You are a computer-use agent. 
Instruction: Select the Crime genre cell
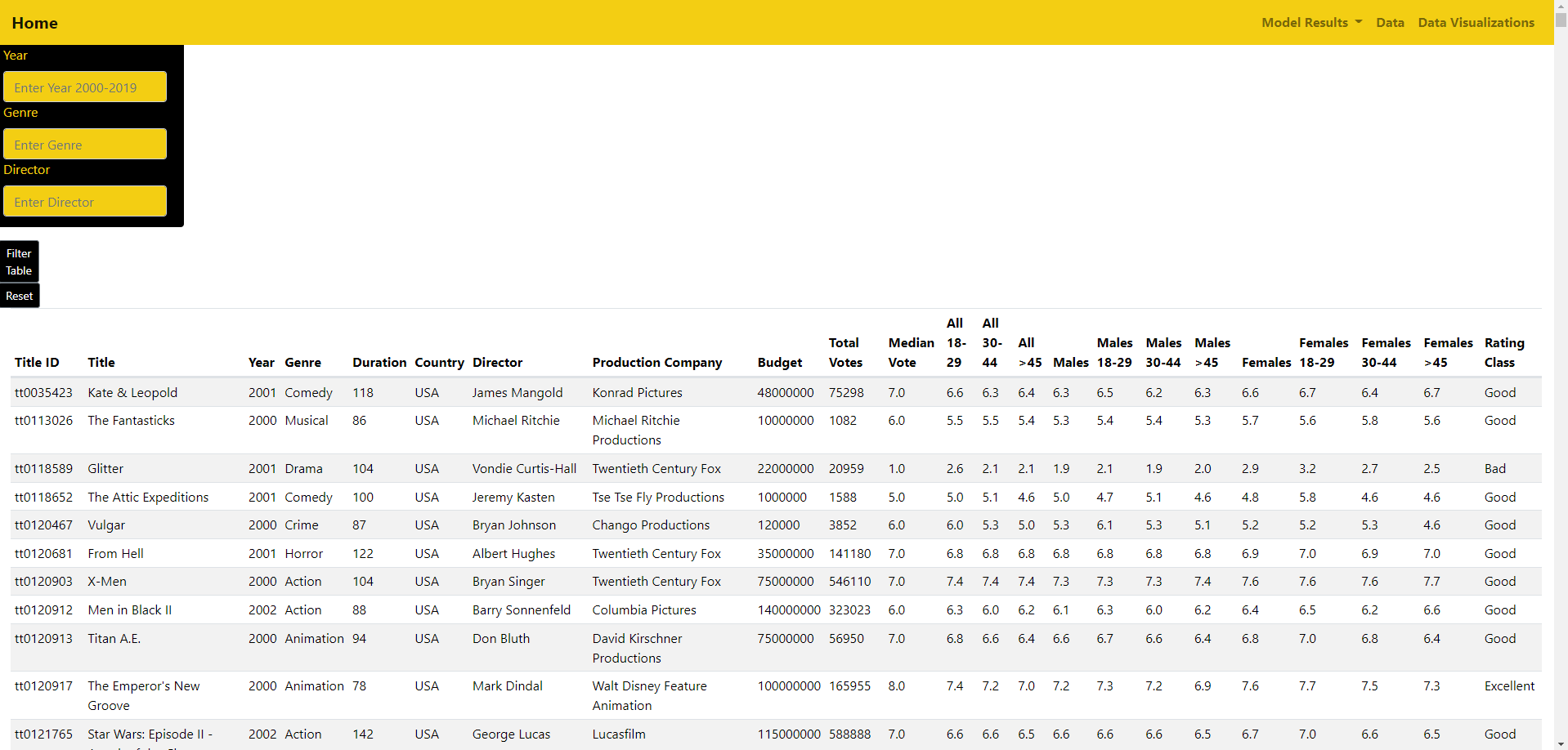click(x=302, y=525)
